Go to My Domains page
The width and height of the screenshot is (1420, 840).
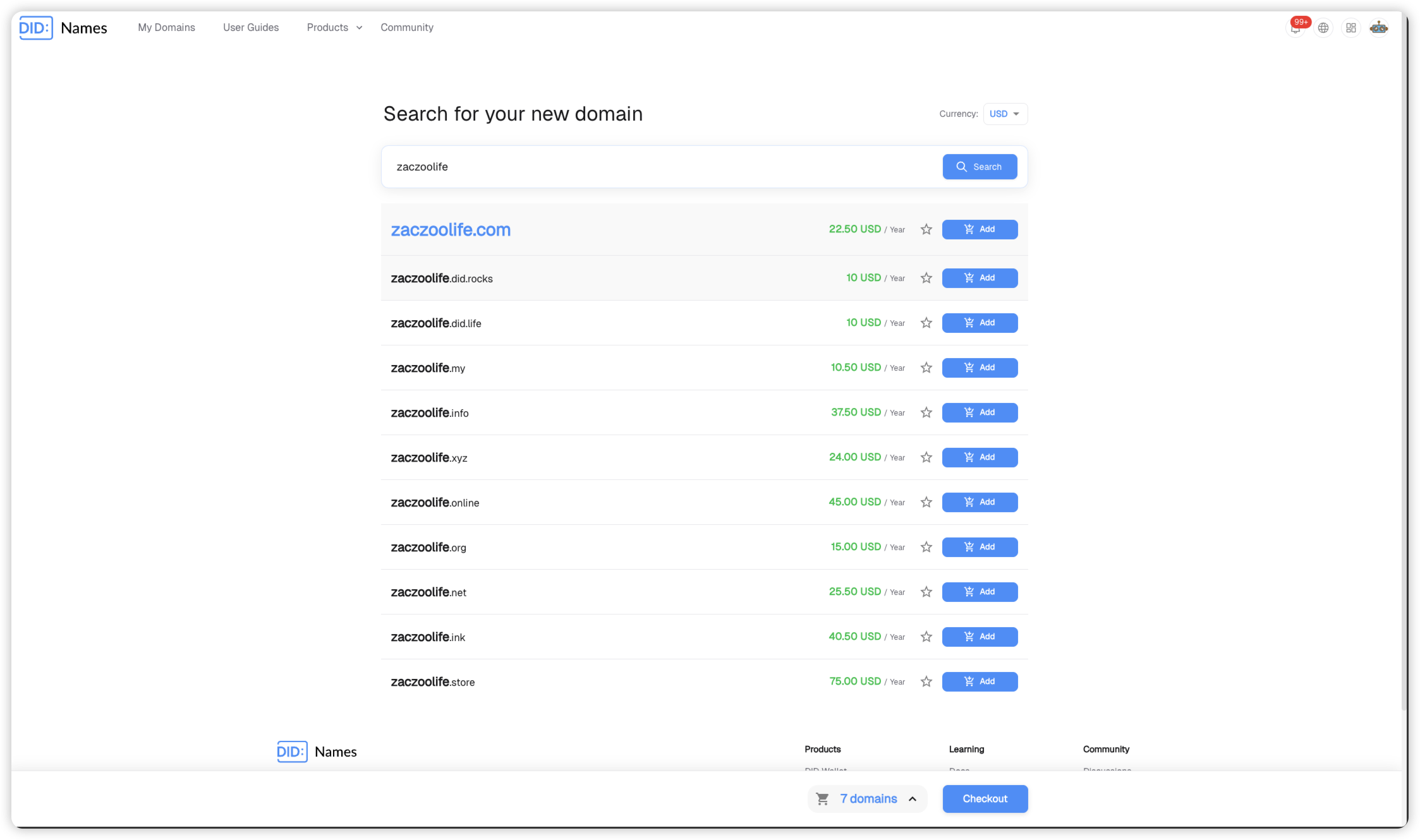click(x=166, y=28)
